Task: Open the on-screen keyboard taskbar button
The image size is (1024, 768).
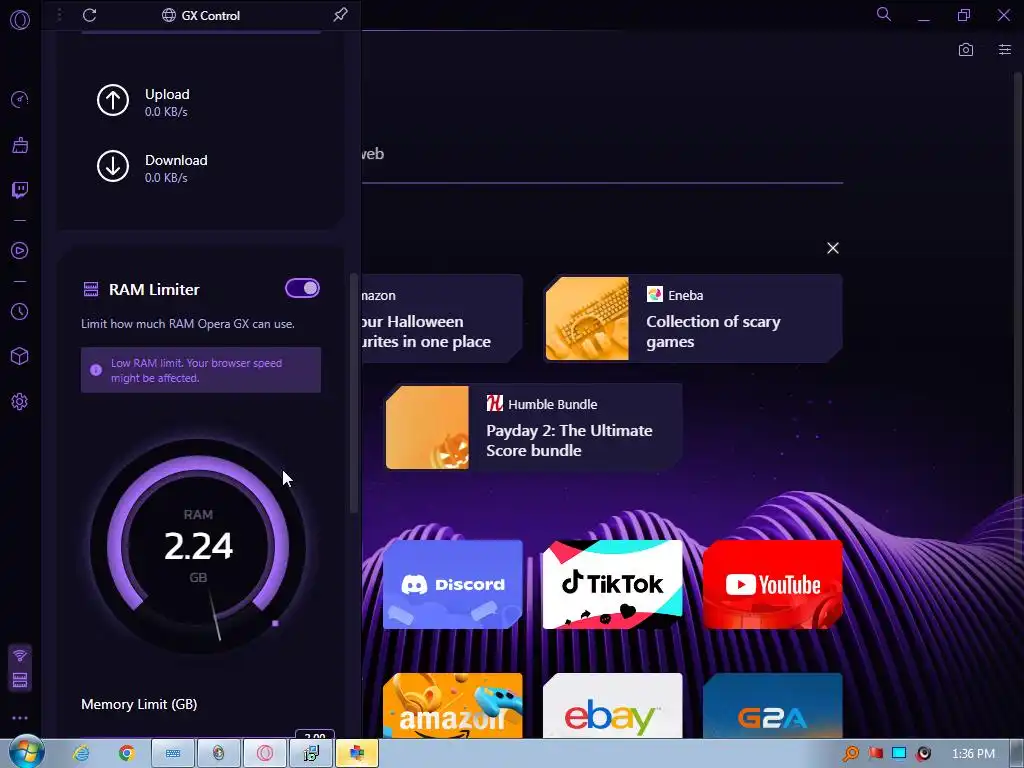Action: [173, 753]
